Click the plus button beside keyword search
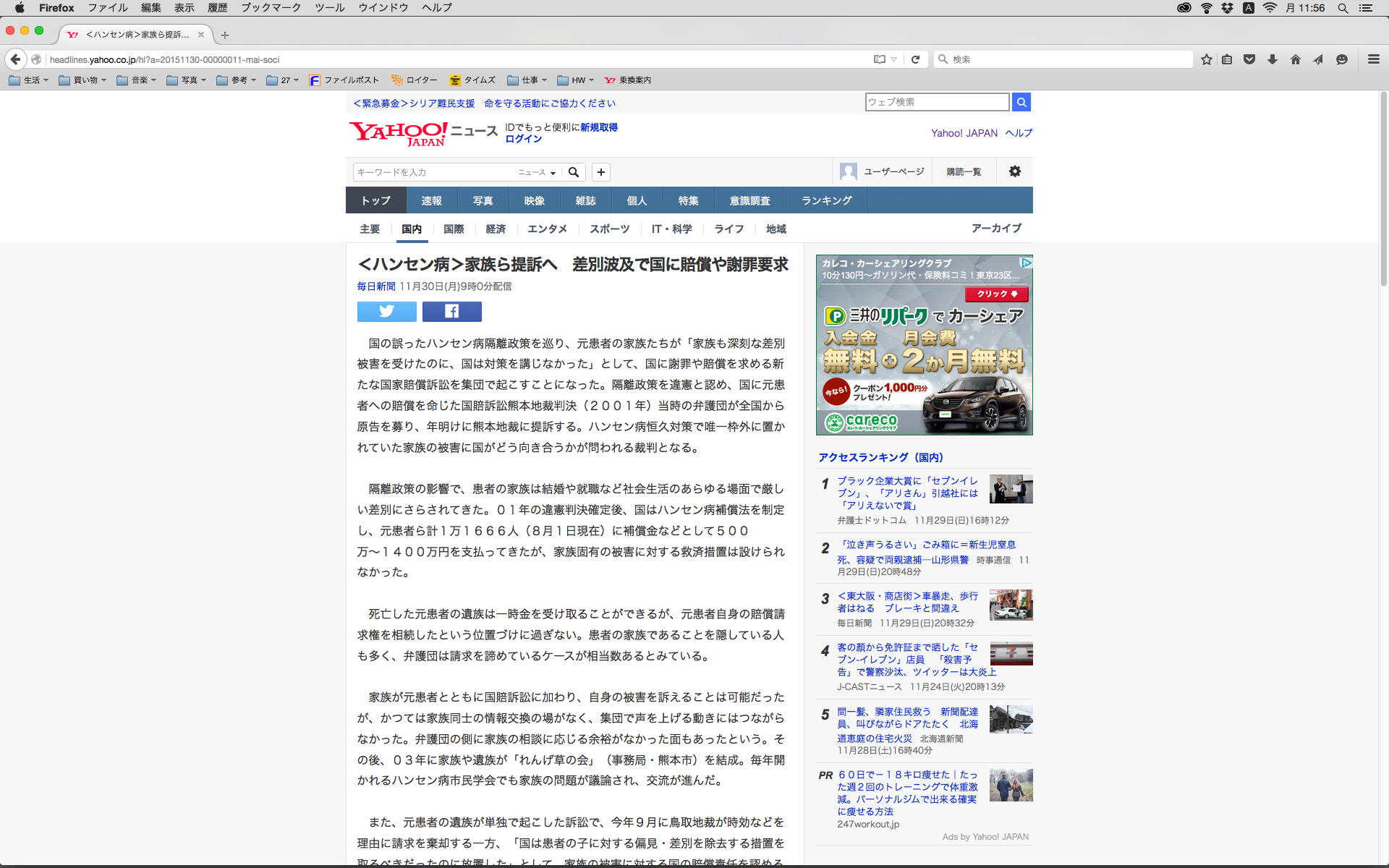Viewport: 1389px width, 868px height. point(600,172)
